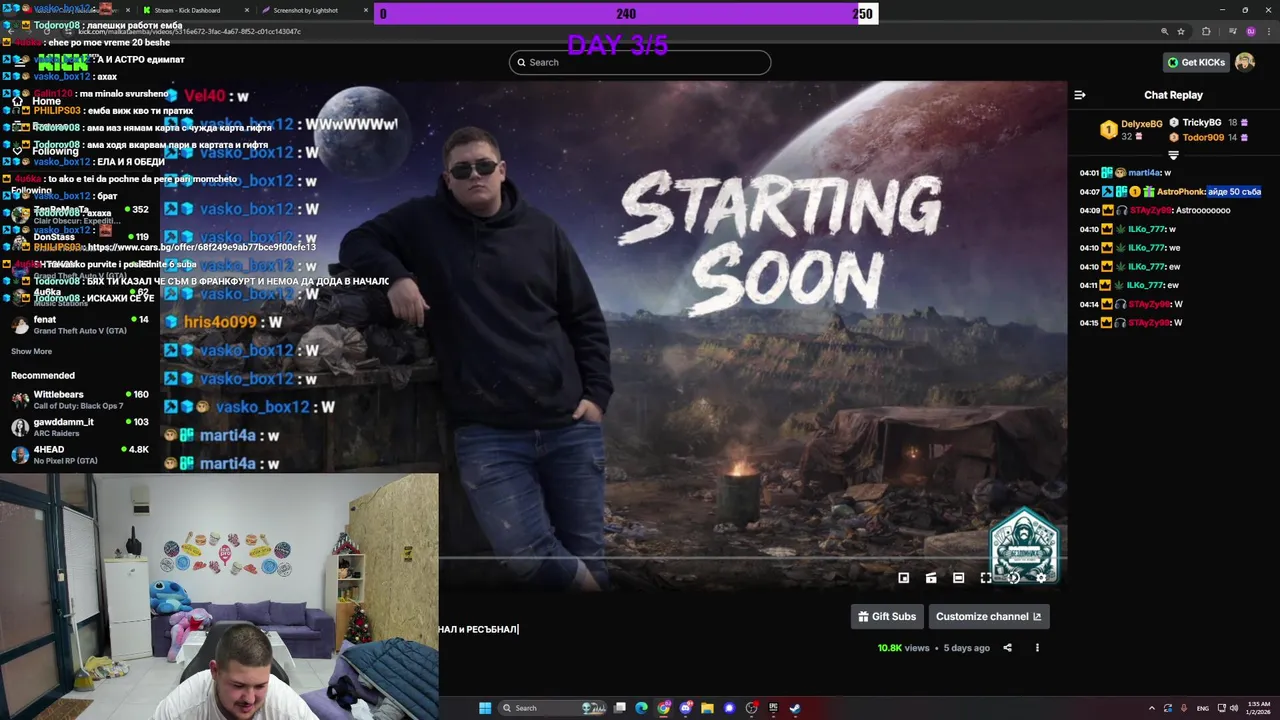Click the Get KICKs button

point(1198,62)
